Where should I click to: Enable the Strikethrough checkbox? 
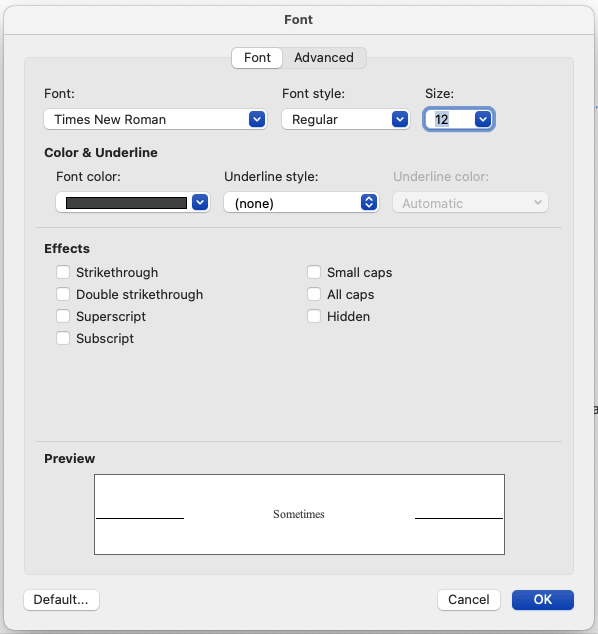(63, 272)
